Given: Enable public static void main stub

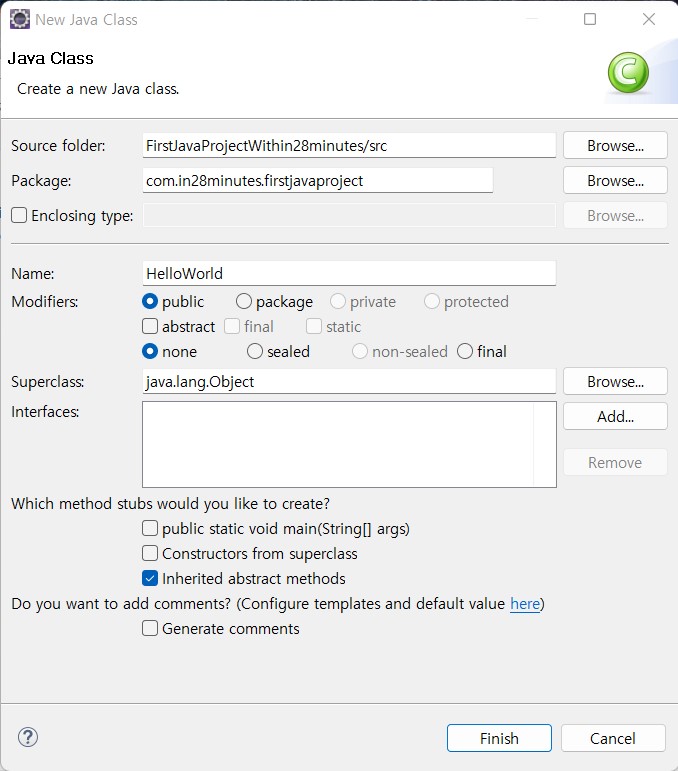Looking at the screenshot, I should pyautogui.click(x=150, y=528).
